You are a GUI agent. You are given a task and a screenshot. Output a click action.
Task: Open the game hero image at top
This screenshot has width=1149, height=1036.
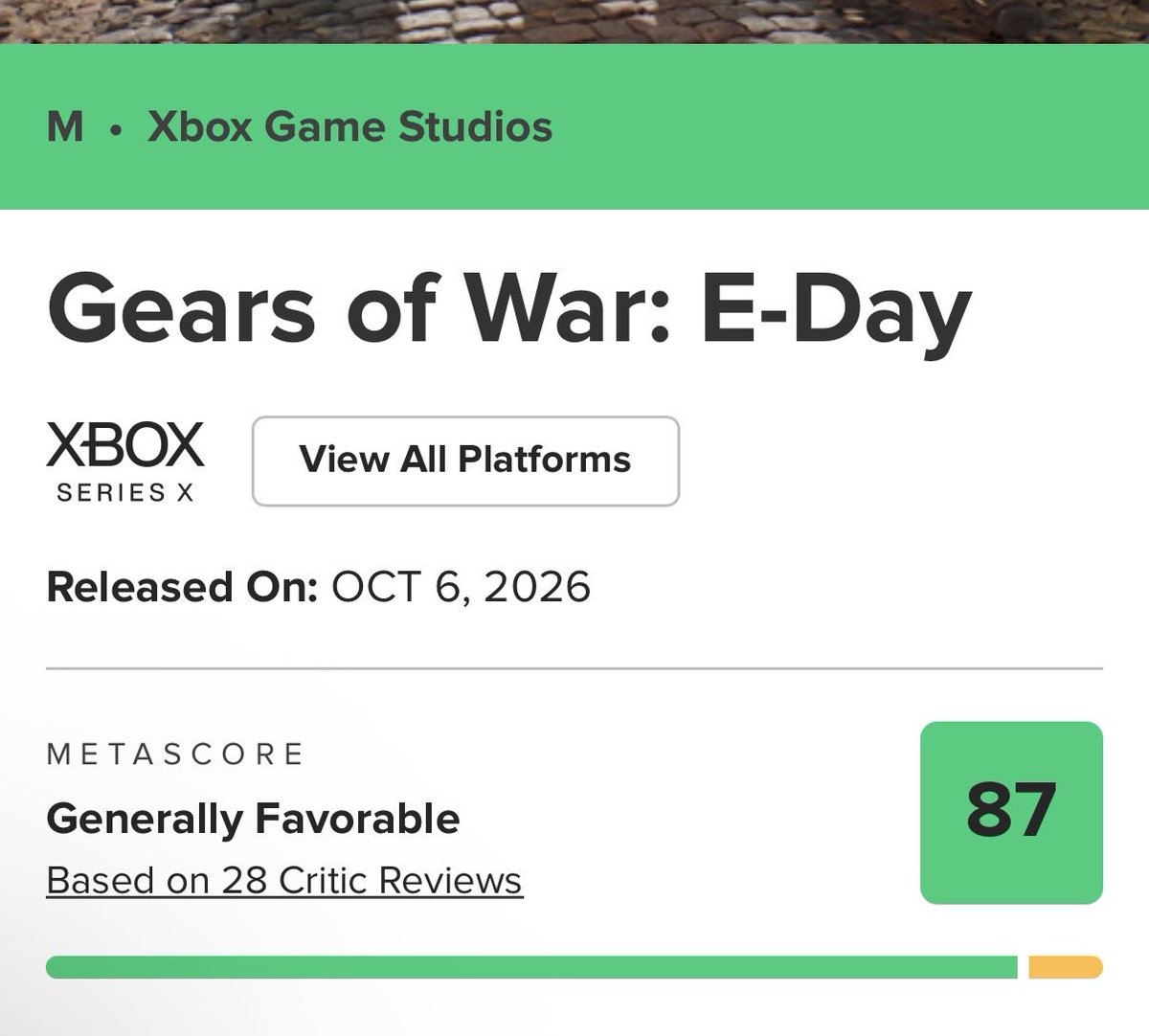[574, 21]
